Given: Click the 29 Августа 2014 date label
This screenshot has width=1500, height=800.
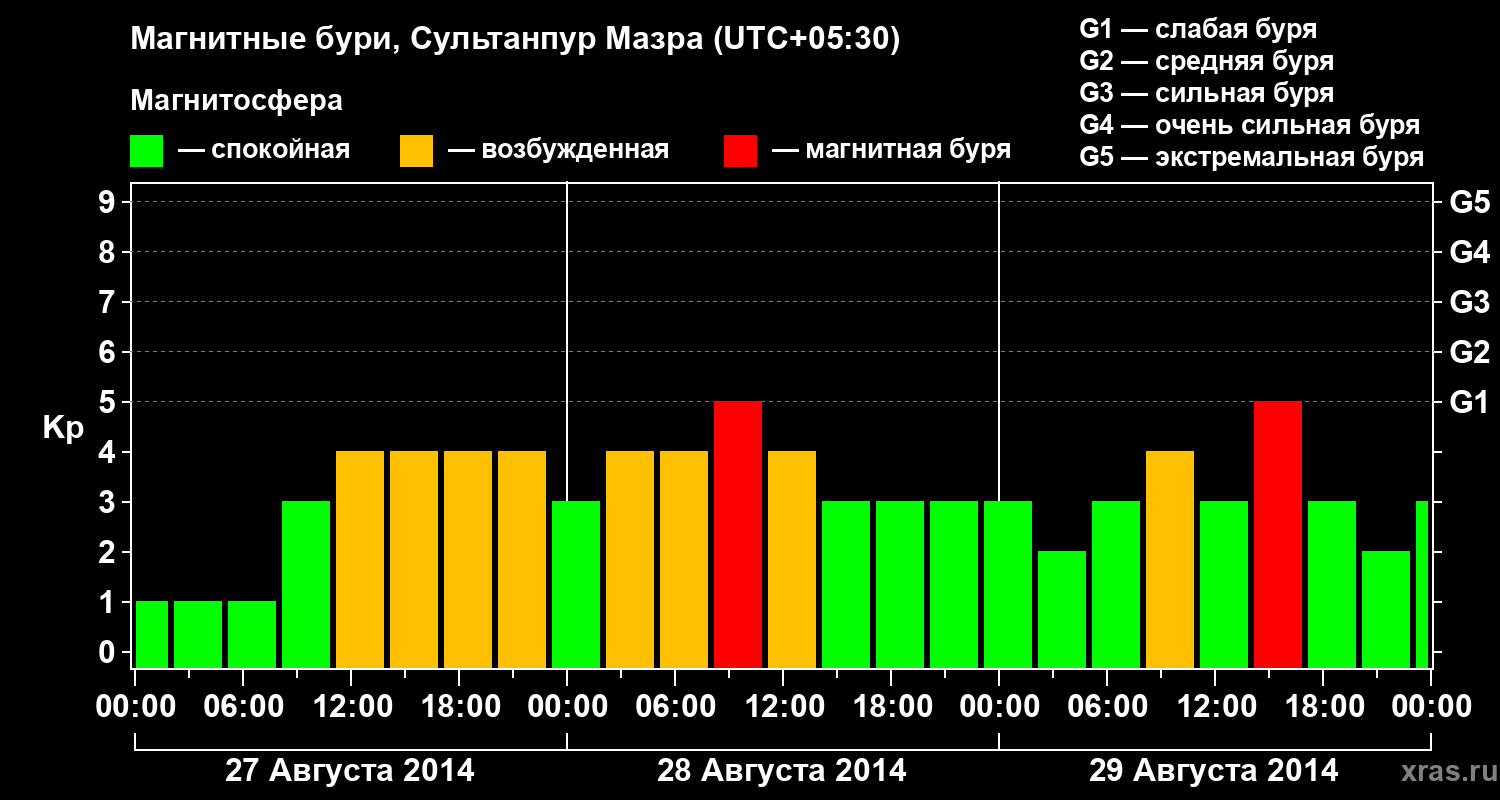Looking at the screenshot, I should 1214,771.
